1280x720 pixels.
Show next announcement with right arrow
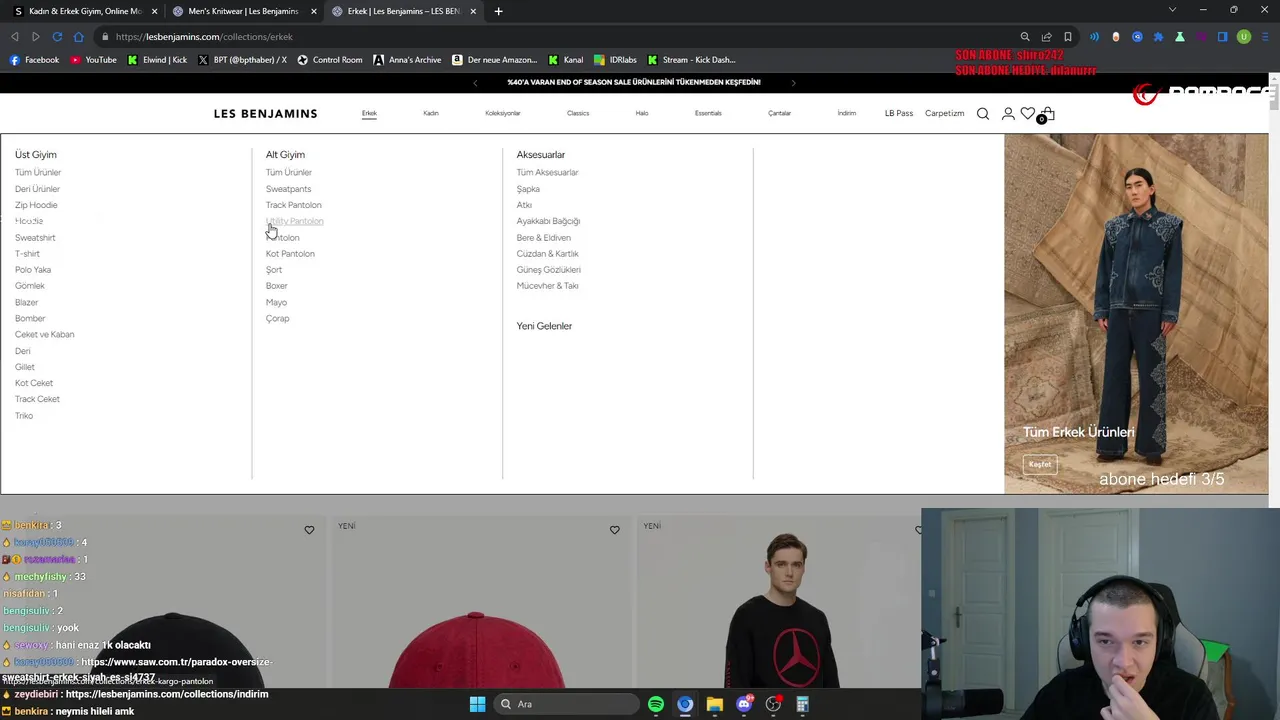click(793, 83)
